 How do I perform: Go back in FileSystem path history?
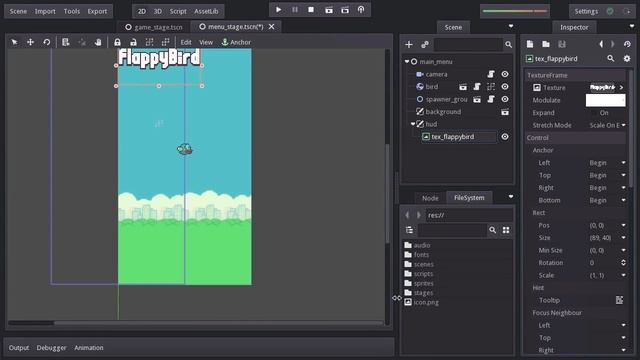pos(407,215)
